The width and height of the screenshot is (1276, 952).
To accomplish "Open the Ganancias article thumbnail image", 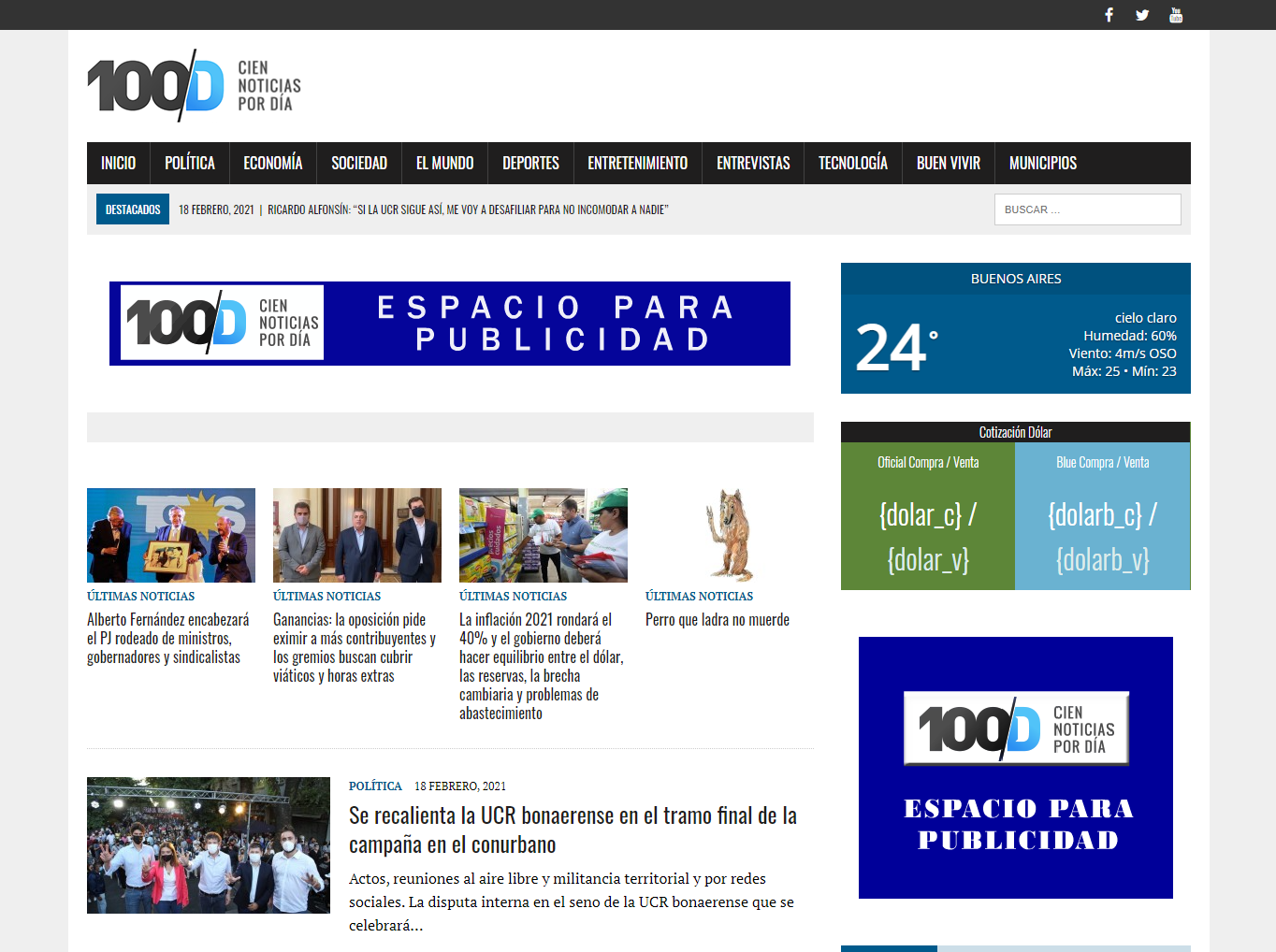I will pos(357,535).
